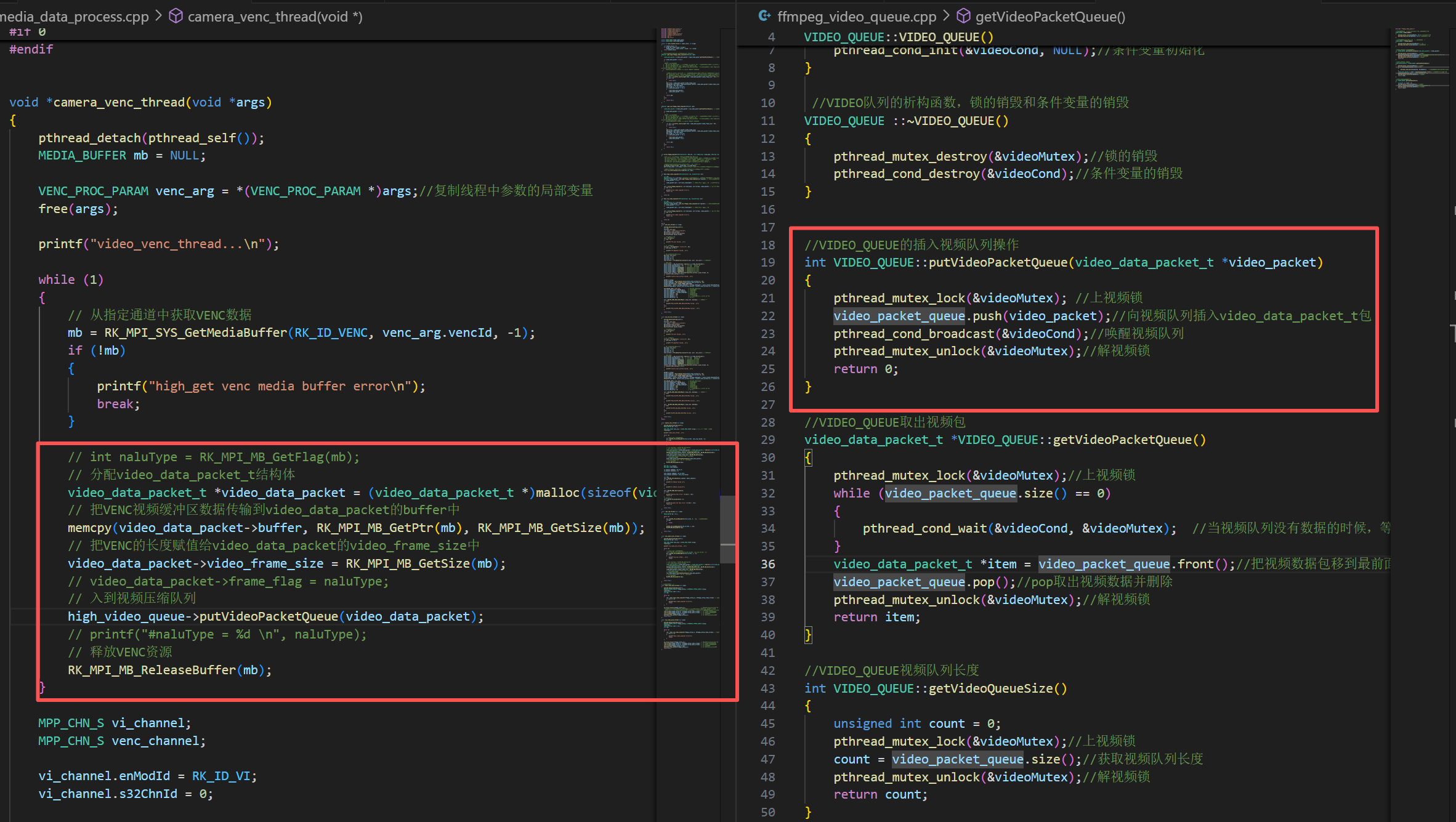Click the left editor's vertical scrollbar thumb
This screenshot has height=822, width=1456.
click(727, 528)
